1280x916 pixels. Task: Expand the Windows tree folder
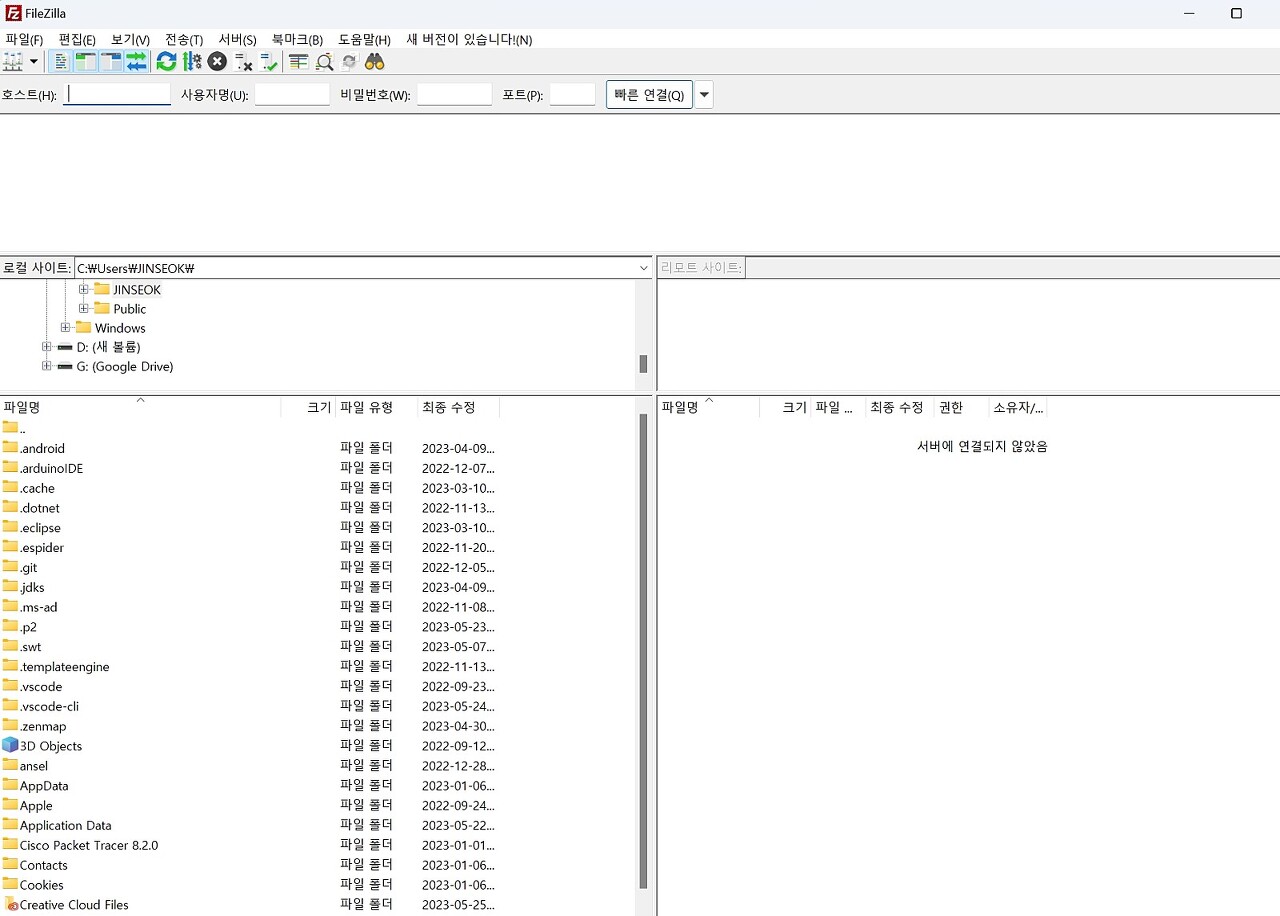tap(65, 328)
